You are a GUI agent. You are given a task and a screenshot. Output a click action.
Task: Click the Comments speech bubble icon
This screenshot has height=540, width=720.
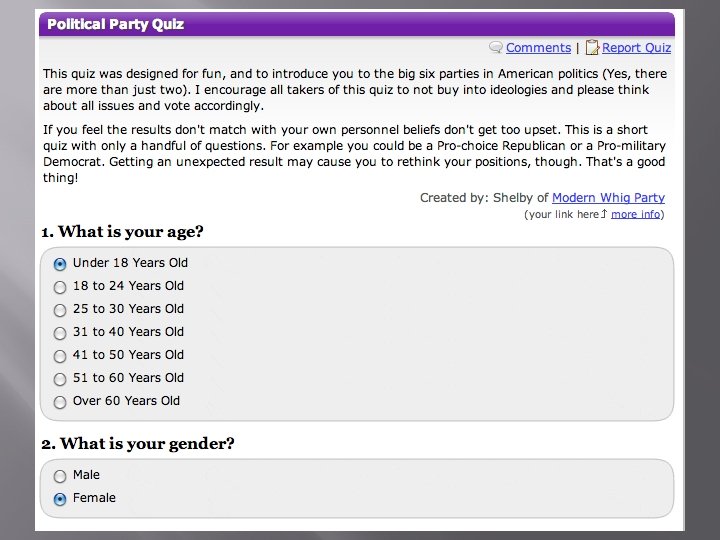tap(496, 48)
